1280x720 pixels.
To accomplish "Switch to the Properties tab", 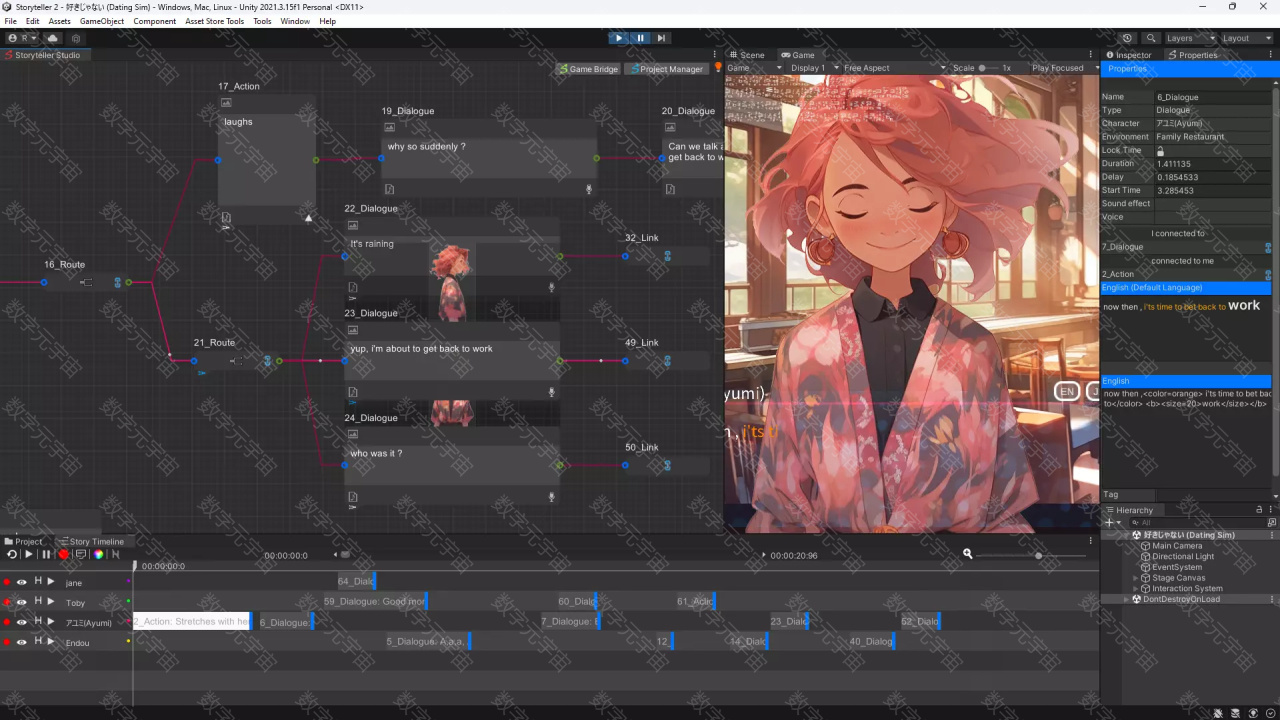I will [x=1192, y=55].
